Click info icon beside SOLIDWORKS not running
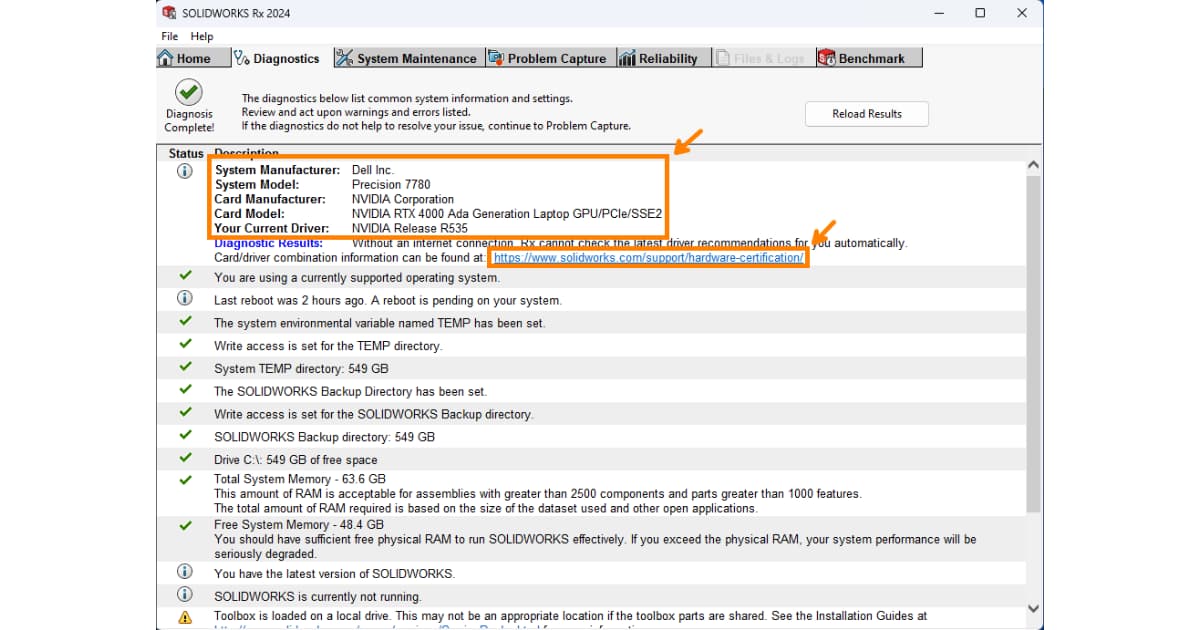This screenshot has height=630, width=1200. click(185, 595)
